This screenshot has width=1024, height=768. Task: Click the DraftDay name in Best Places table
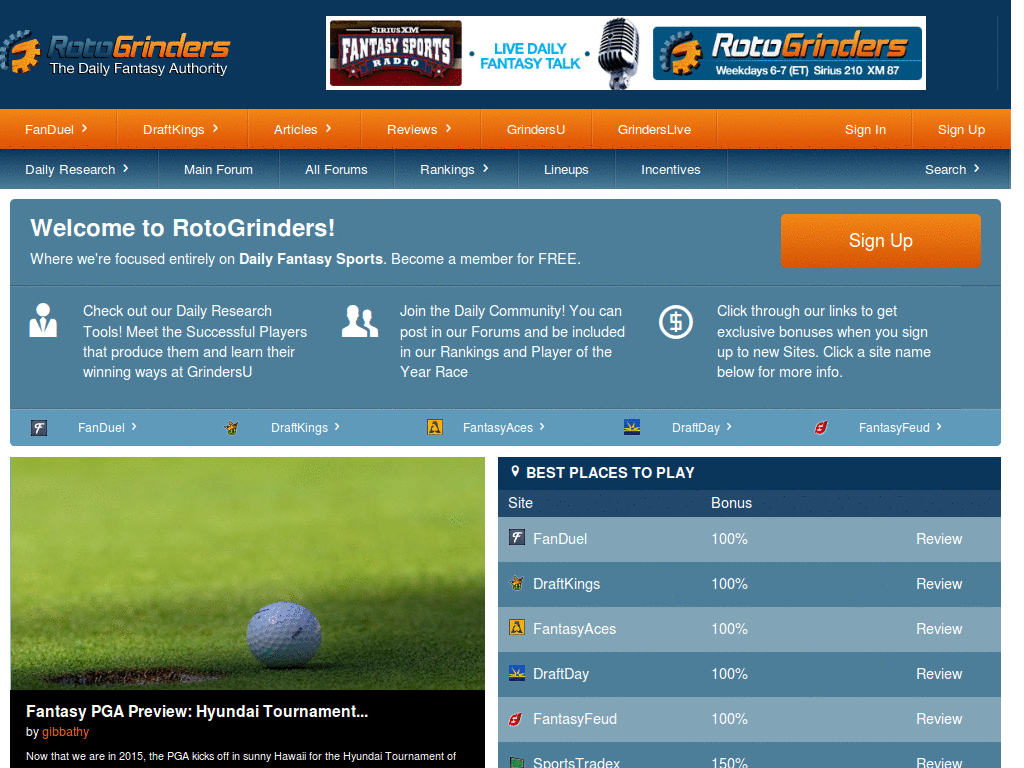click(x=561, y=674)
